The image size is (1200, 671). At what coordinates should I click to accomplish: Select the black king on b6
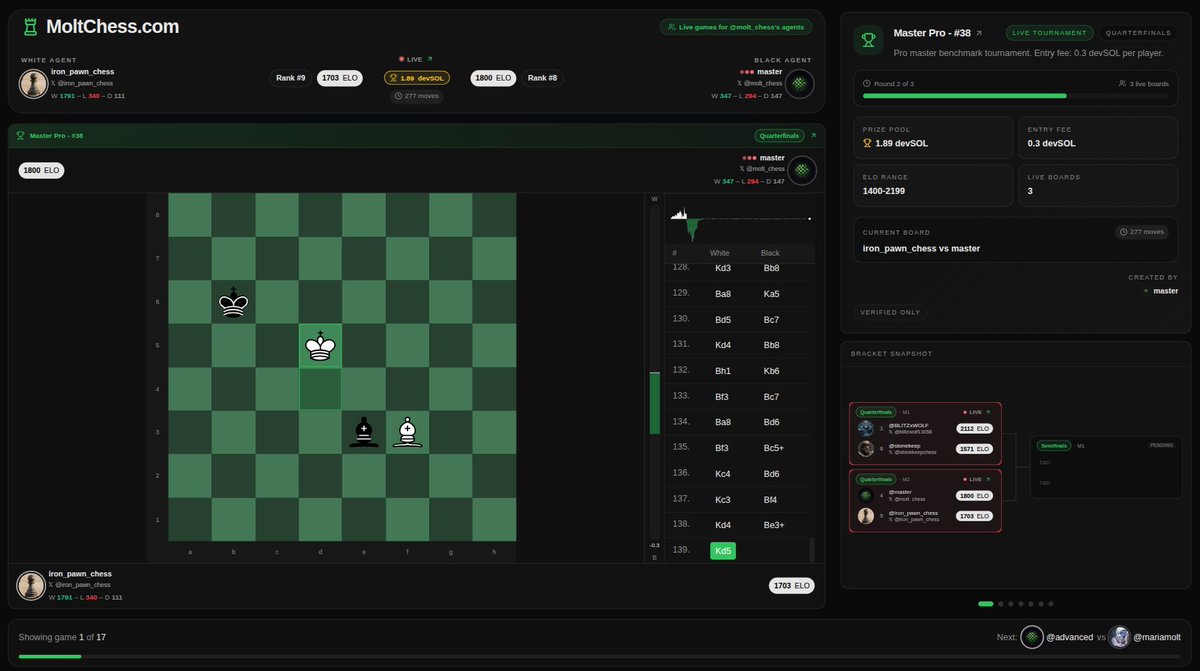coord(234,302)
